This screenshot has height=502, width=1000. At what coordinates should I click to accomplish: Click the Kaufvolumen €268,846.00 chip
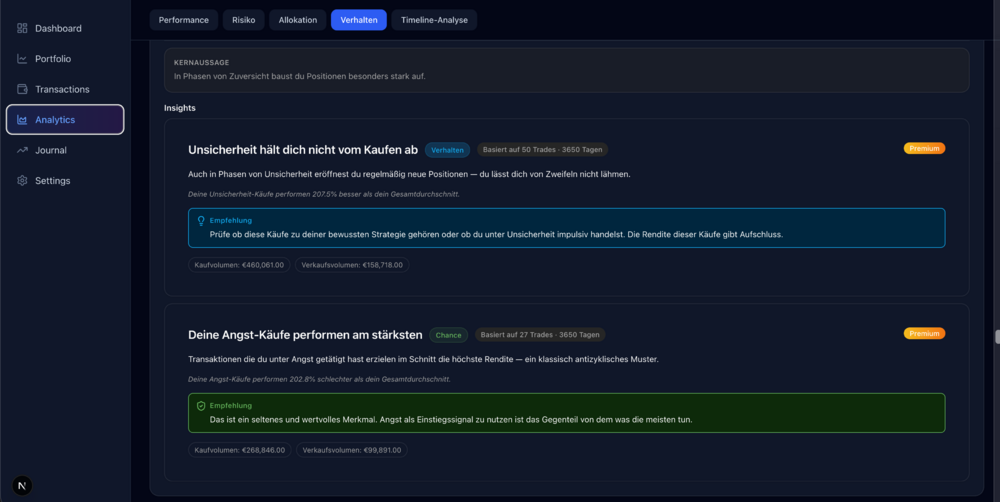pyautogui.click(x=240, y=450)
